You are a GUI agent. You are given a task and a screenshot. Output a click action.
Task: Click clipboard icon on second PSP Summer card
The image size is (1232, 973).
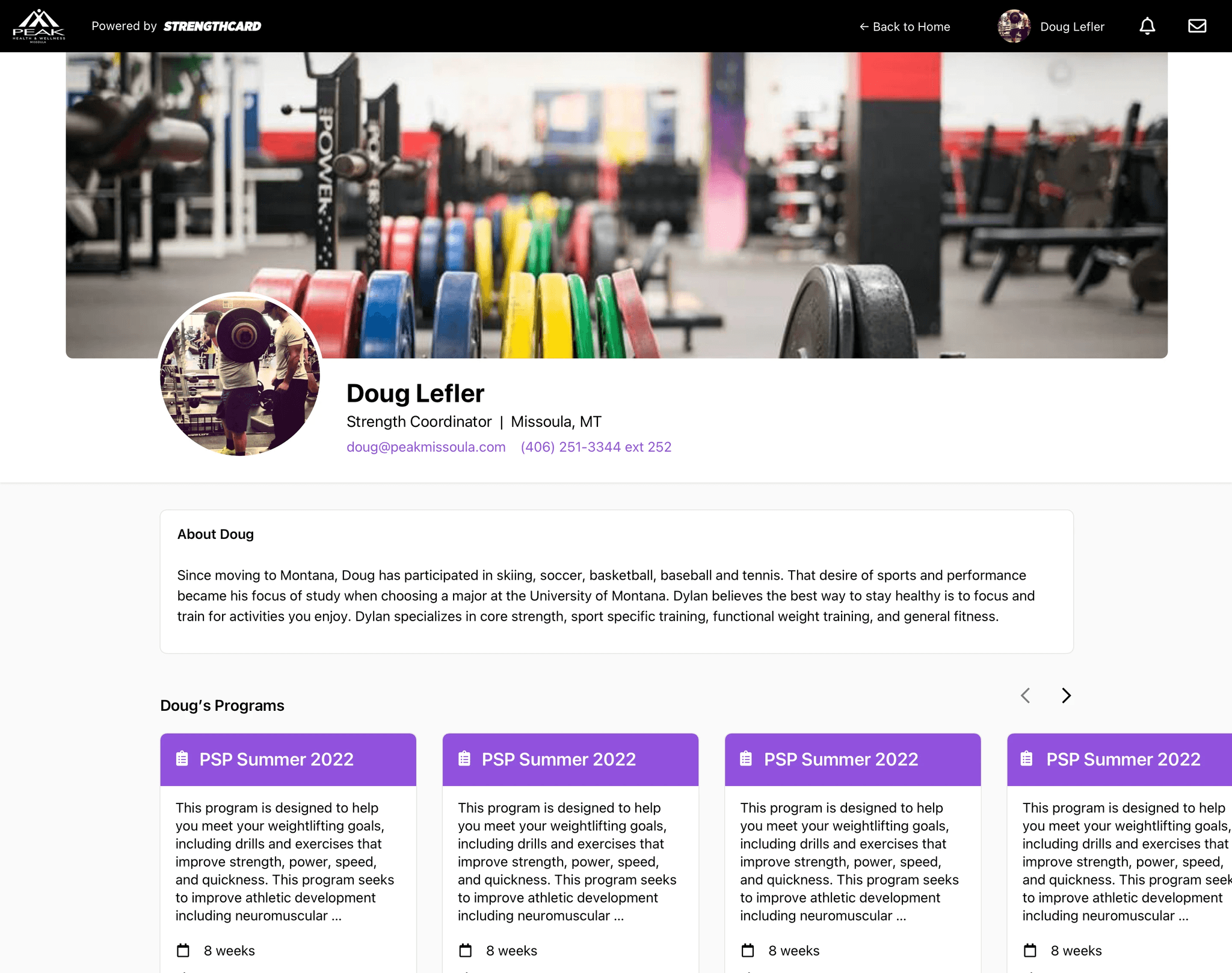(464, 759)
